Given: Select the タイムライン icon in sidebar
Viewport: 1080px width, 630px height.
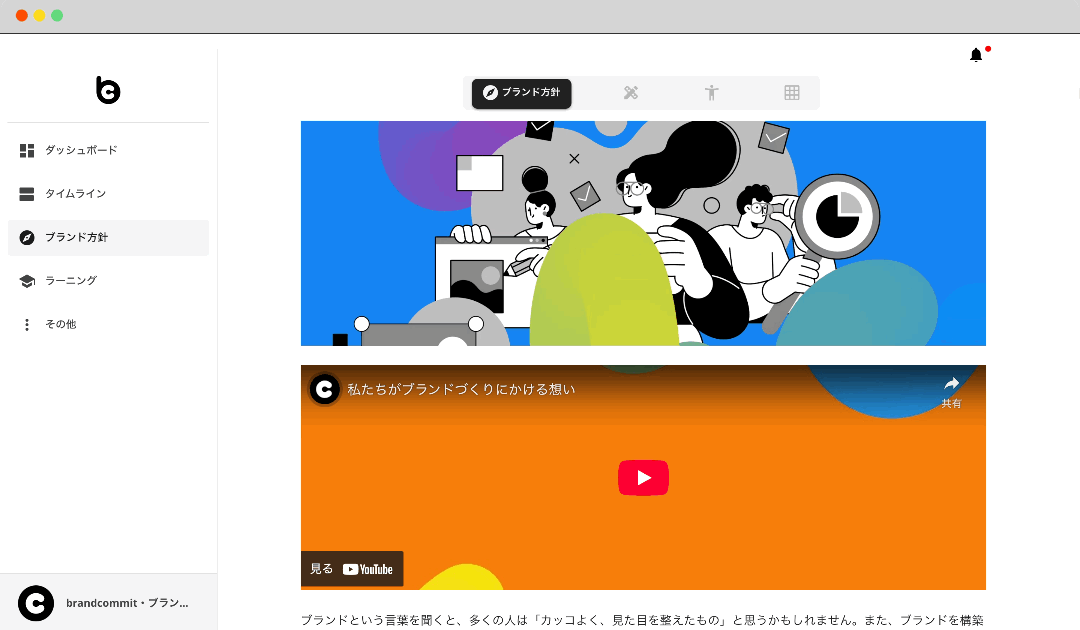Looking at the screenshot, I should (x=27, y=194).
